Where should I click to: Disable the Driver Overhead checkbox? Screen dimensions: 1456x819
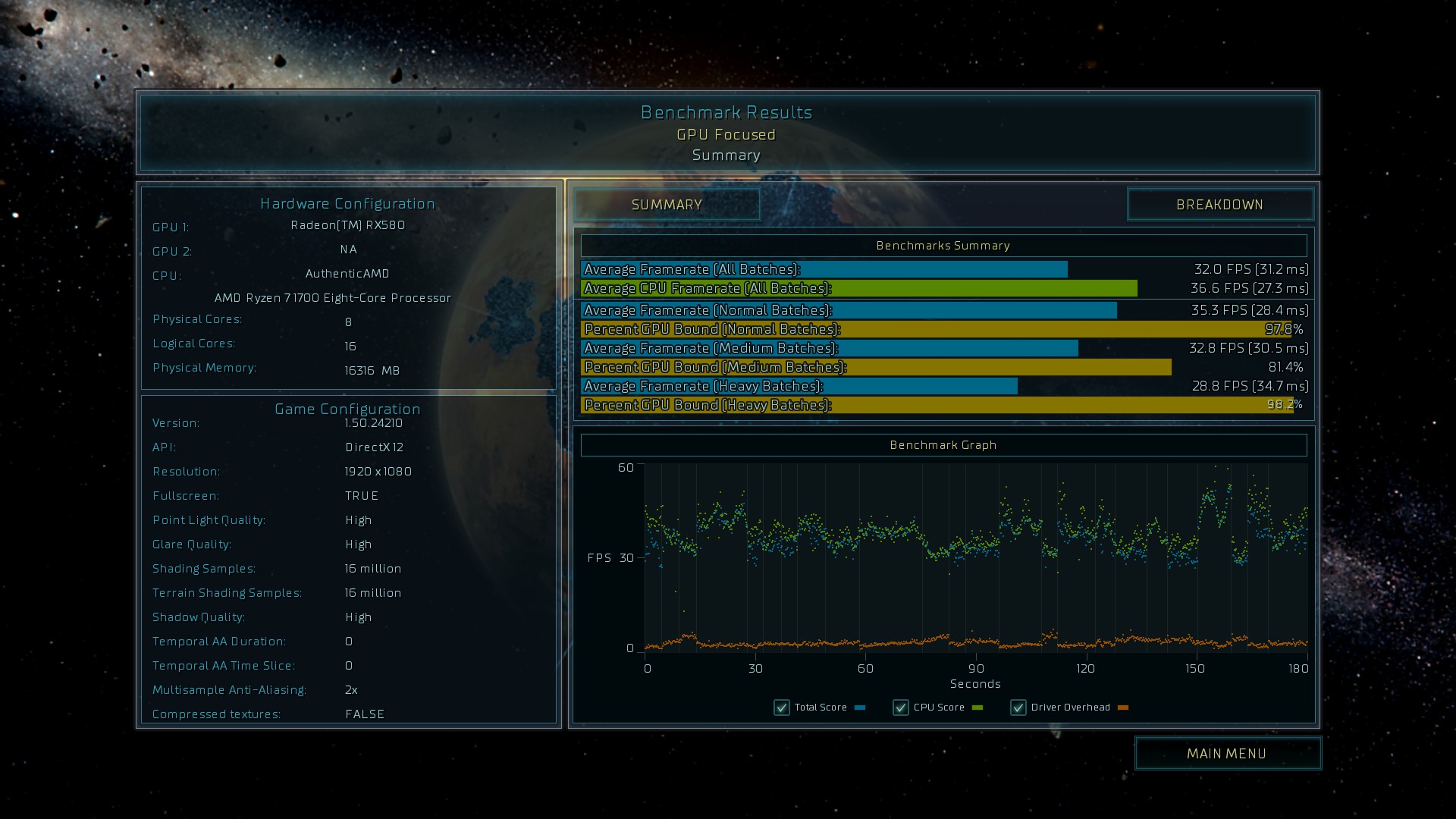click(1018, 708)
